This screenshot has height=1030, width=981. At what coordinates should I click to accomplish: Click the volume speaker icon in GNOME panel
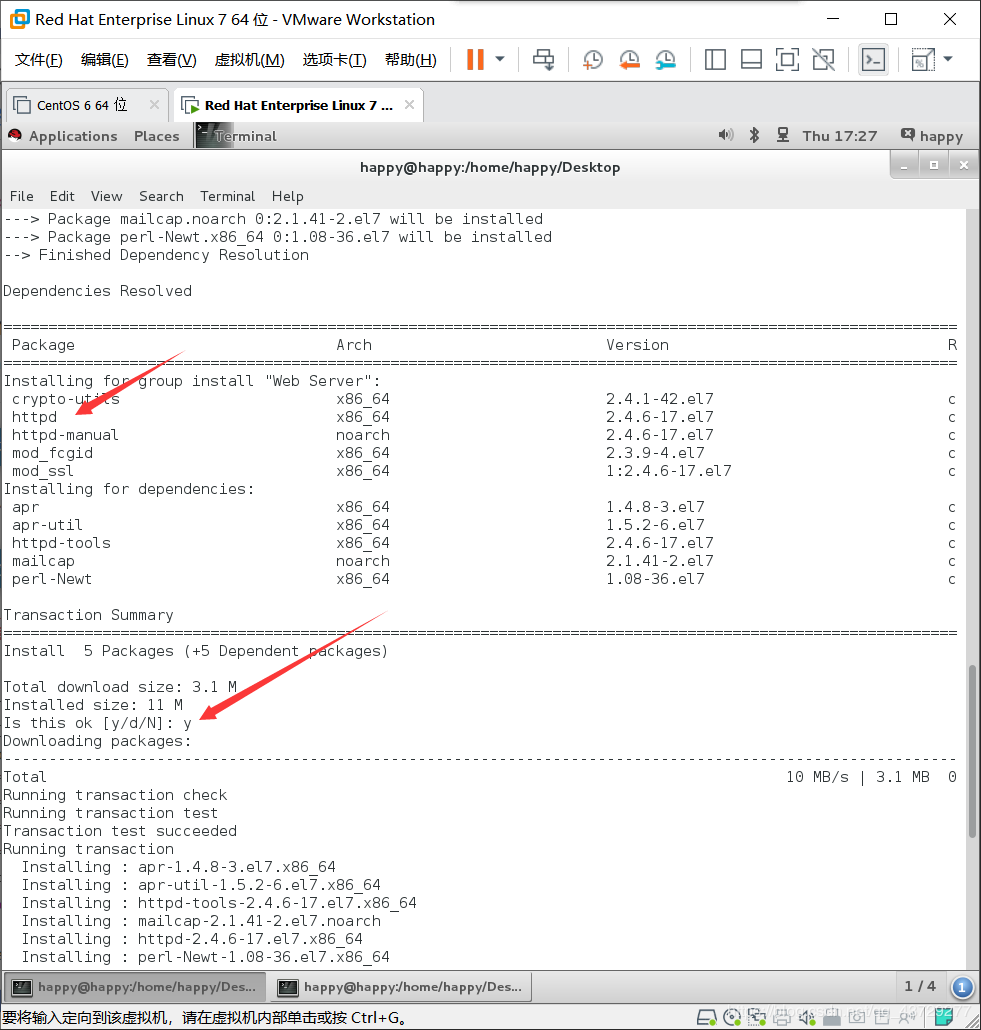(x=725, y=135)
